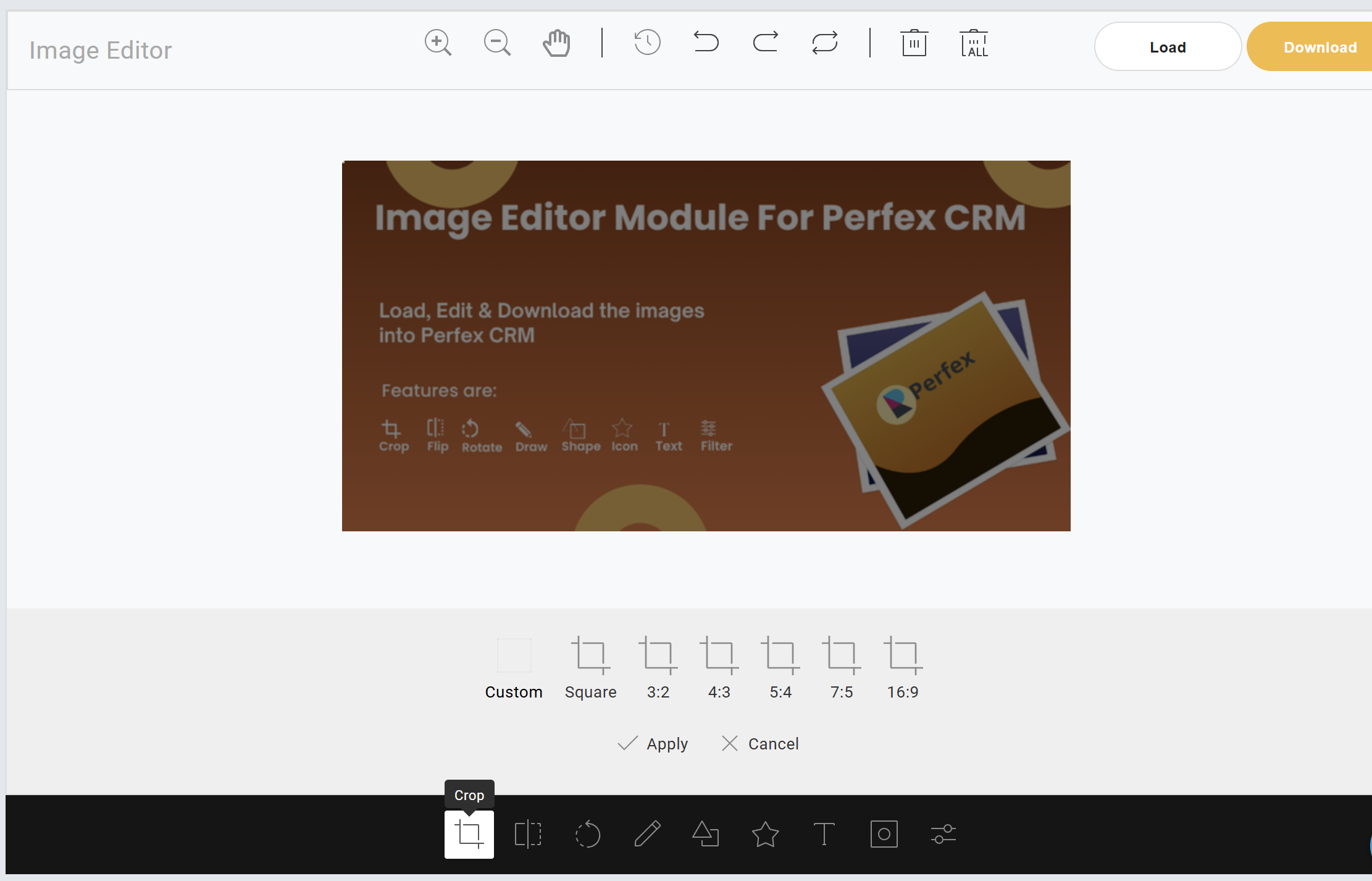Screen dimensions: 1372x881
Task: Zoom out of the image
Action: (x=496, y=42)
